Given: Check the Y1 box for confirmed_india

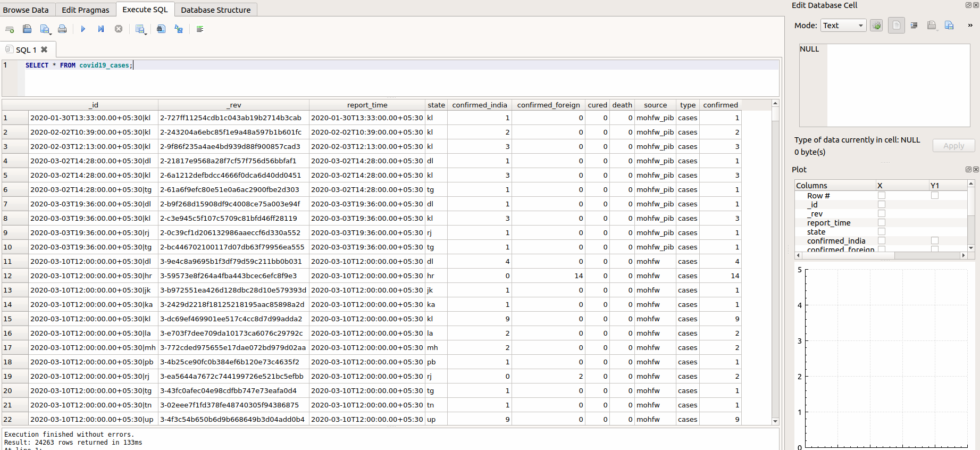Looking at the screenshot, I should [935, 241].
